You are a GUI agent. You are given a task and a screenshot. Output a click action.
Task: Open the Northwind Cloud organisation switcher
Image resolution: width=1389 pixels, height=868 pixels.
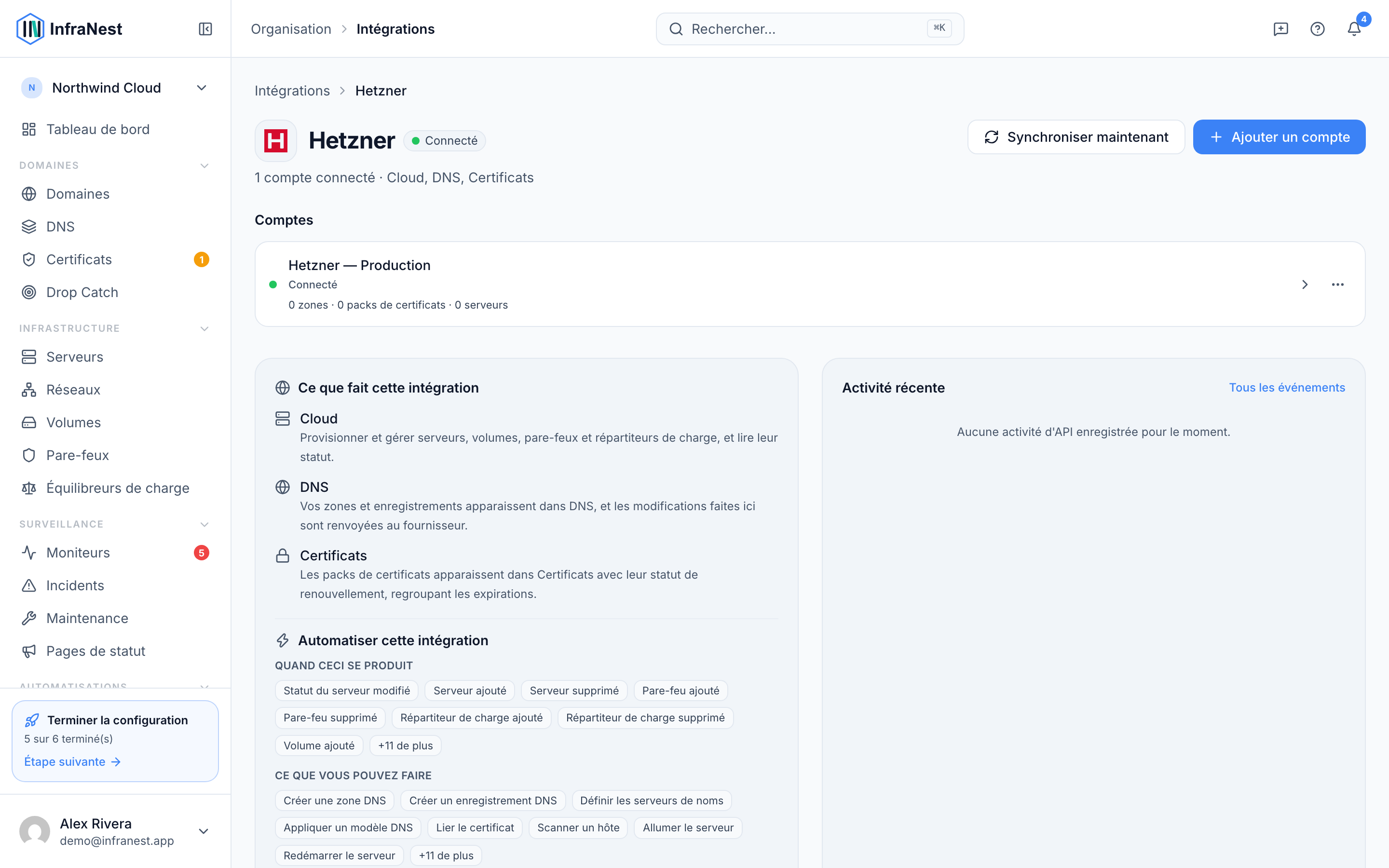(x=115, y=88)
